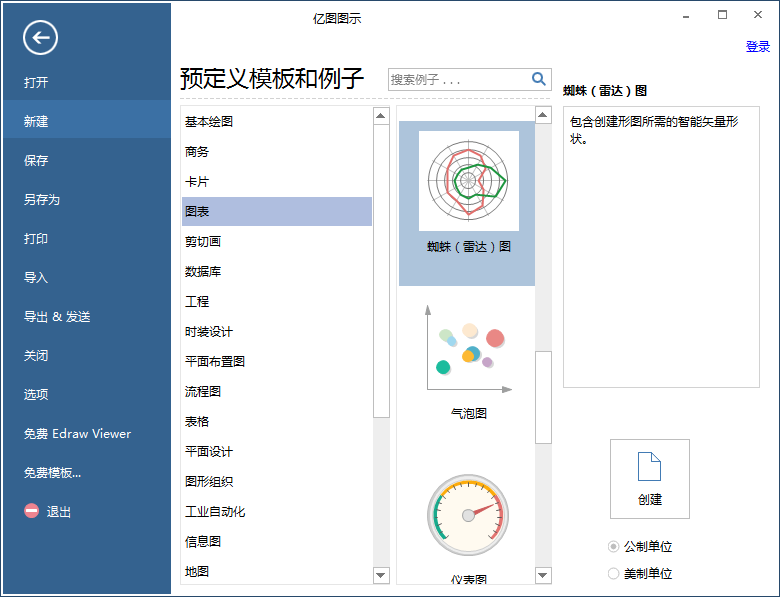Select the 地图 category
Image resolution: width=780 pixels, height=597 pixels.
tap(277, 571)
